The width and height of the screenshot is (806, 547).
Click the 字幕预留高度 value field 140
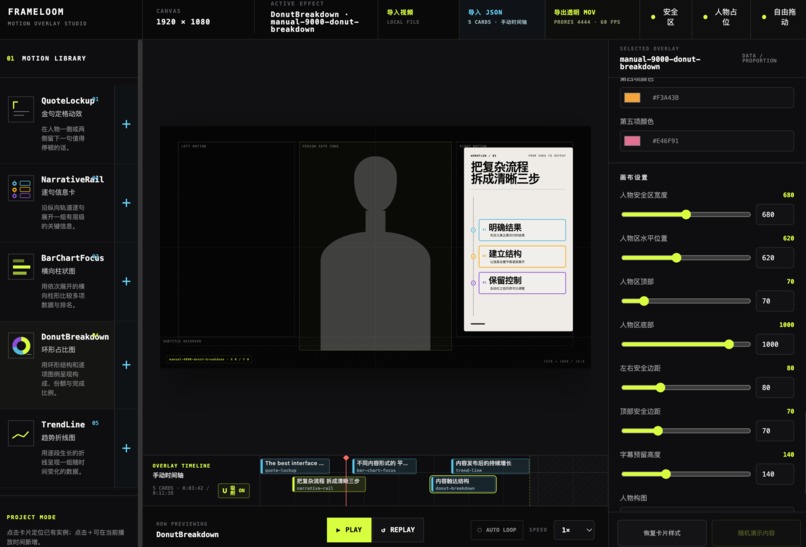775,474
